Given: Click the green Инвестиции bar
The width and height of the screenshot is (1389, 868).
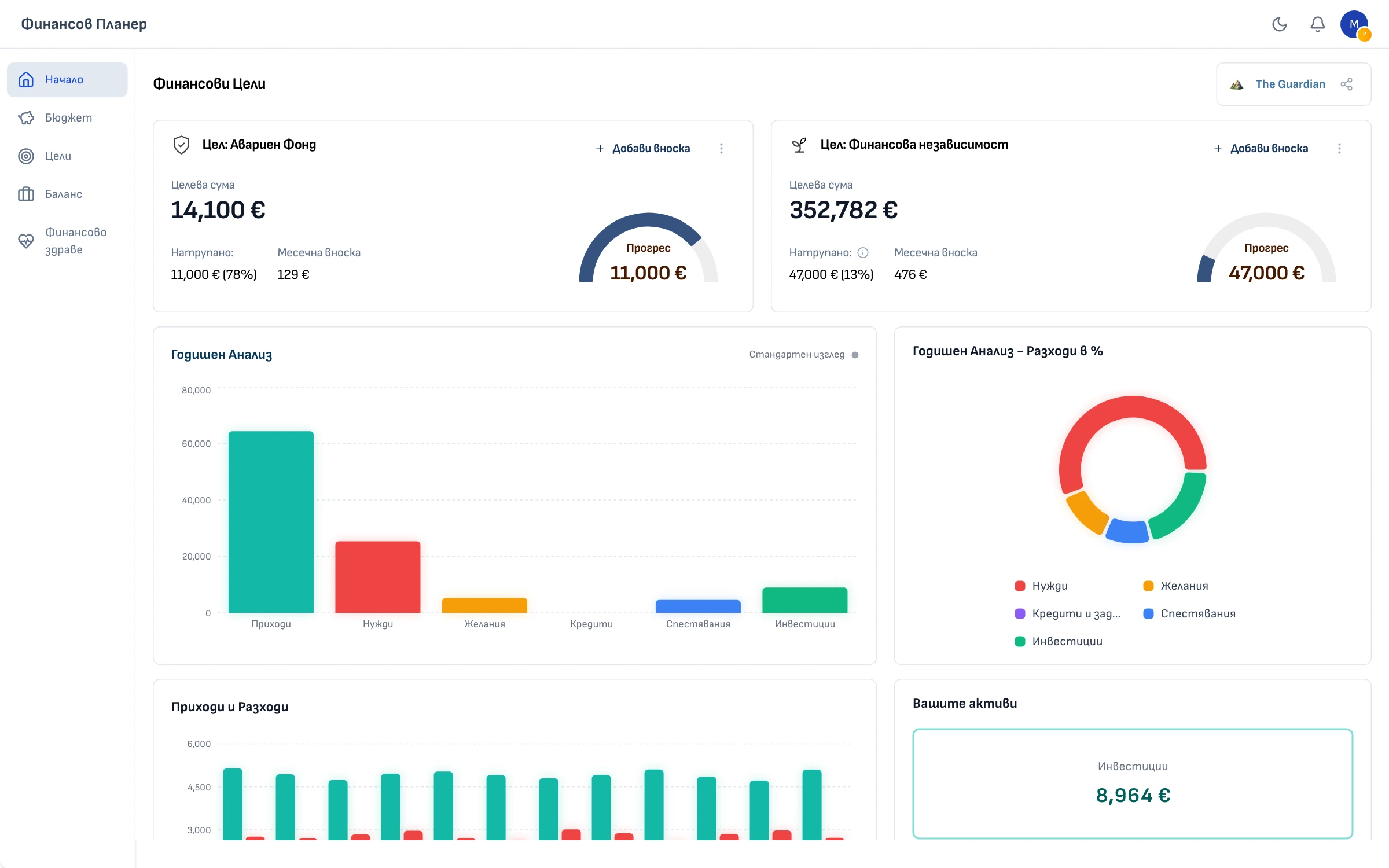Looking at the screenshot, I should [805, 600].
